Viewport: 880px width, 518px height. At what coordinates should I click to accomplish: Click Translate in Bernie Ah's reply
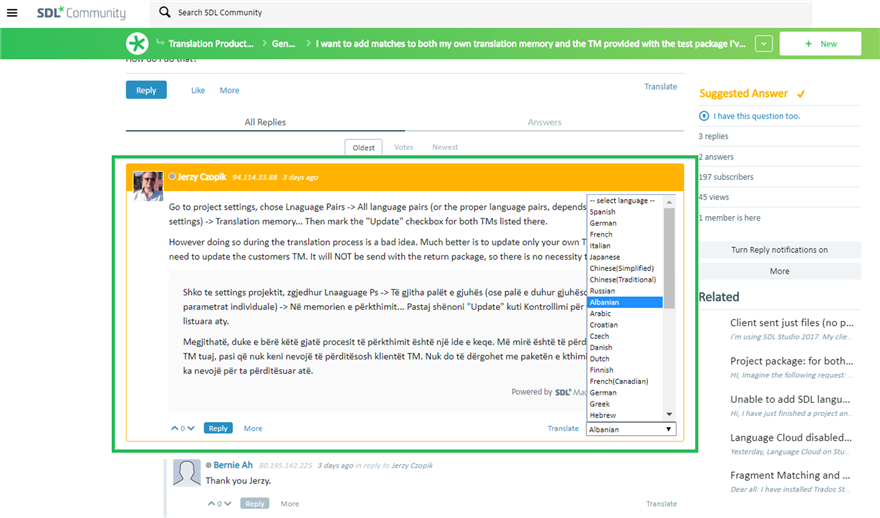click(x=661, y=503)
